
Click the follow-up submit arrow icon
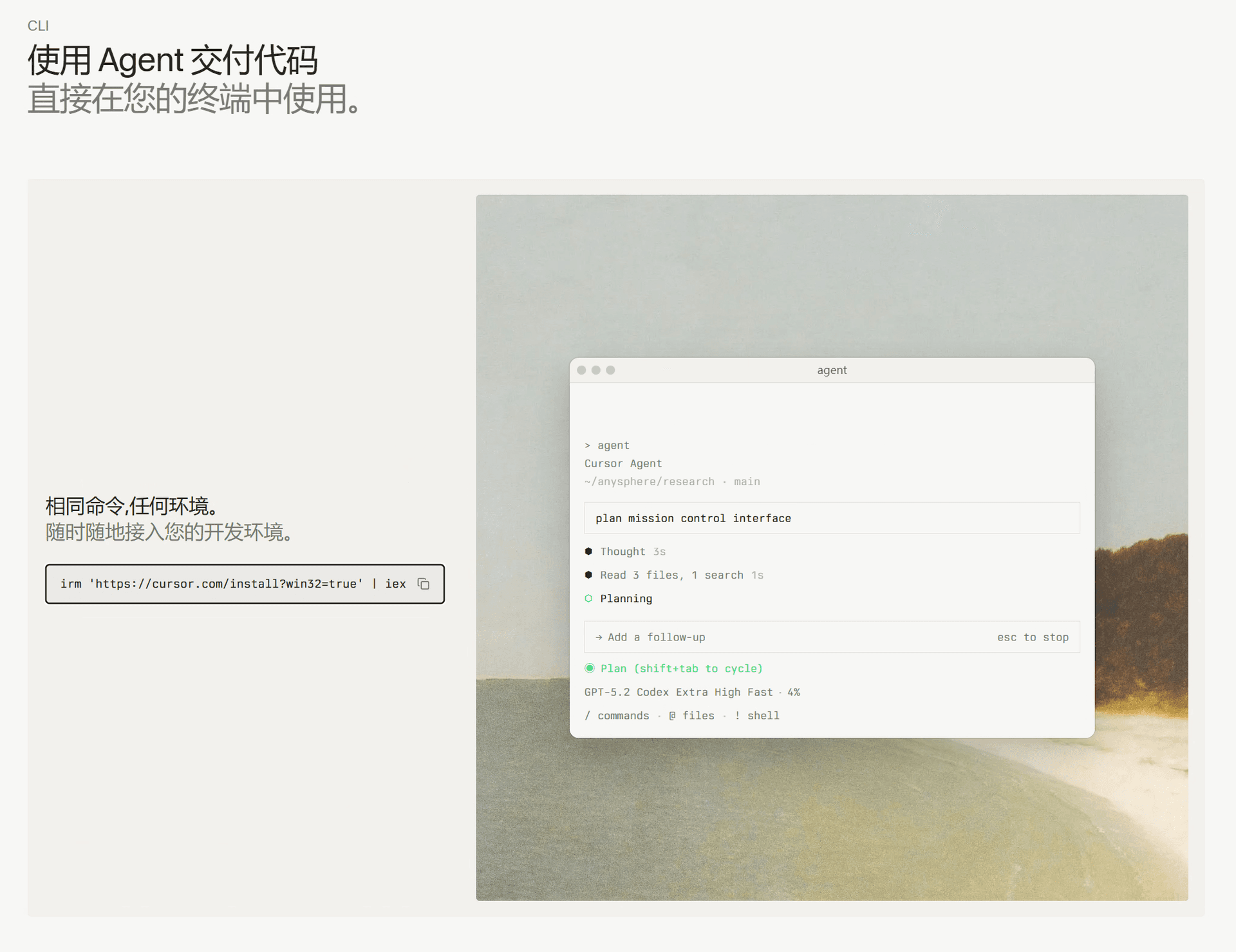(599, 637)
